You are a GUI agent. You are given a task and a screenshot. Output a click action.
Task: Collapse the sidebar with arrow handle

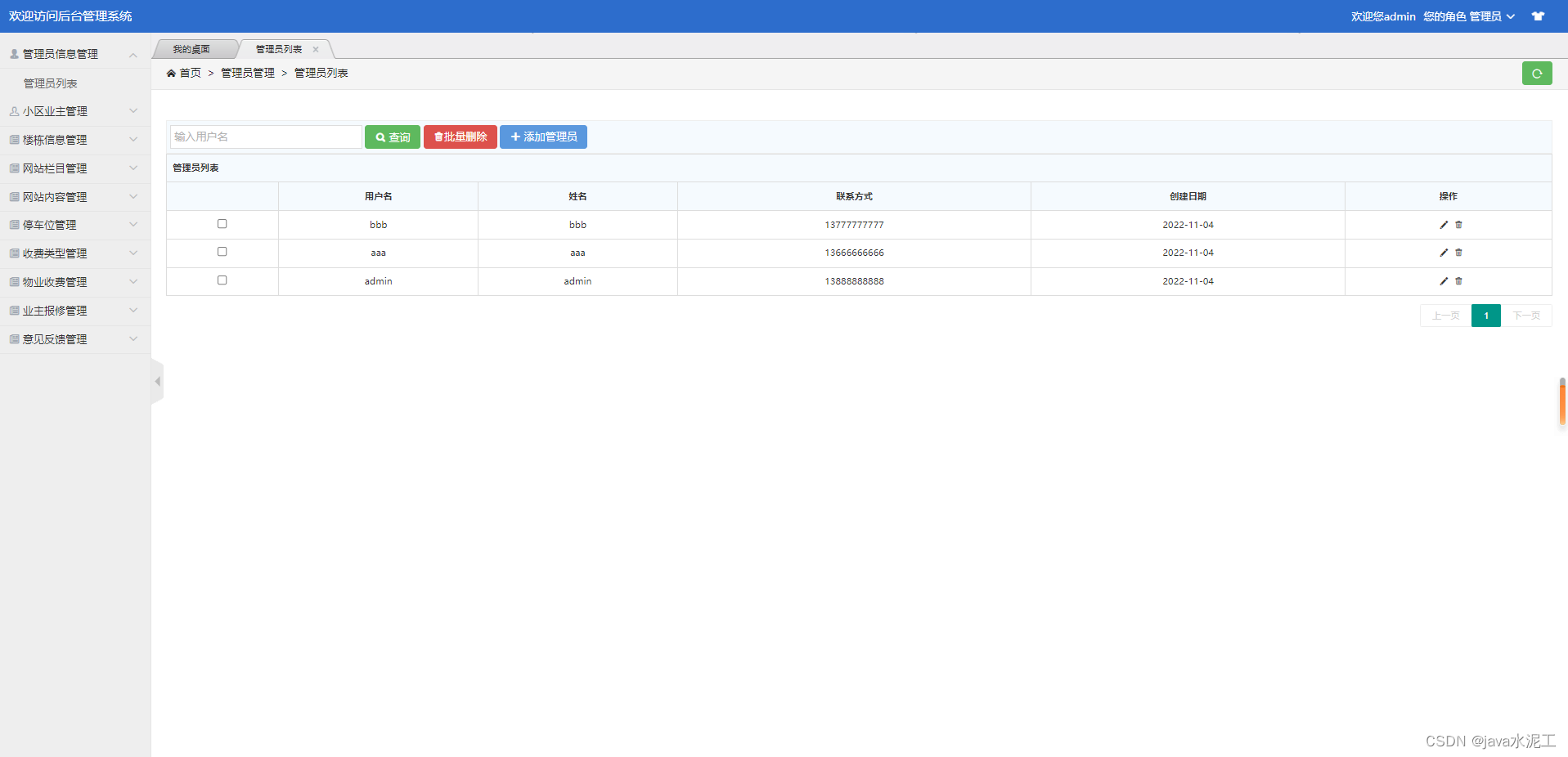(x=157, y=381)
